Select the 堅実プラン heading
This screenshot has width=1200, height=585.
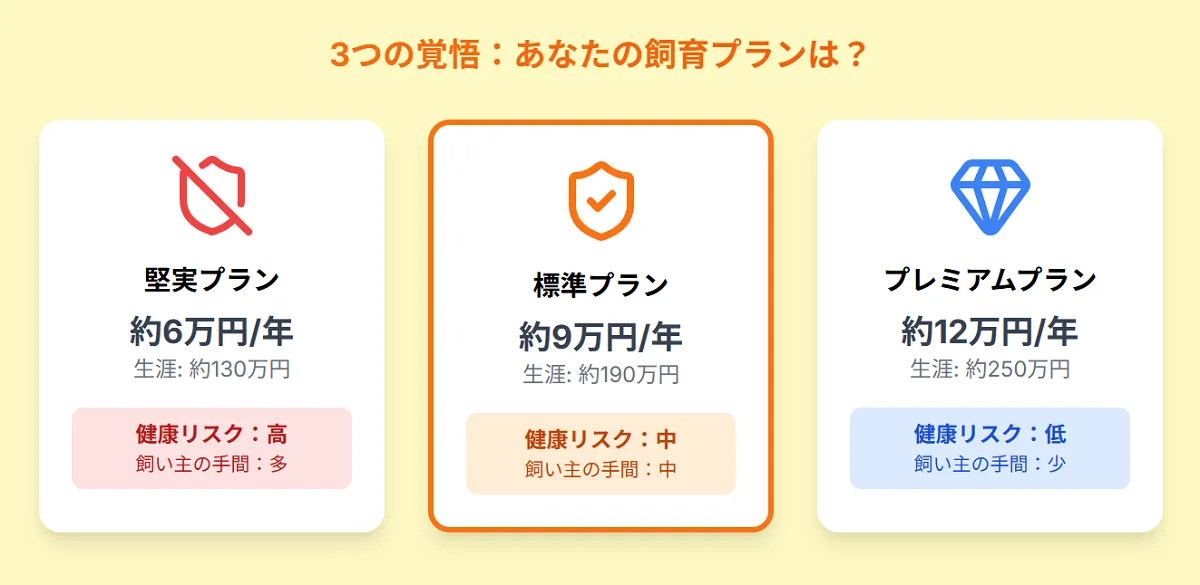point(212,279)
